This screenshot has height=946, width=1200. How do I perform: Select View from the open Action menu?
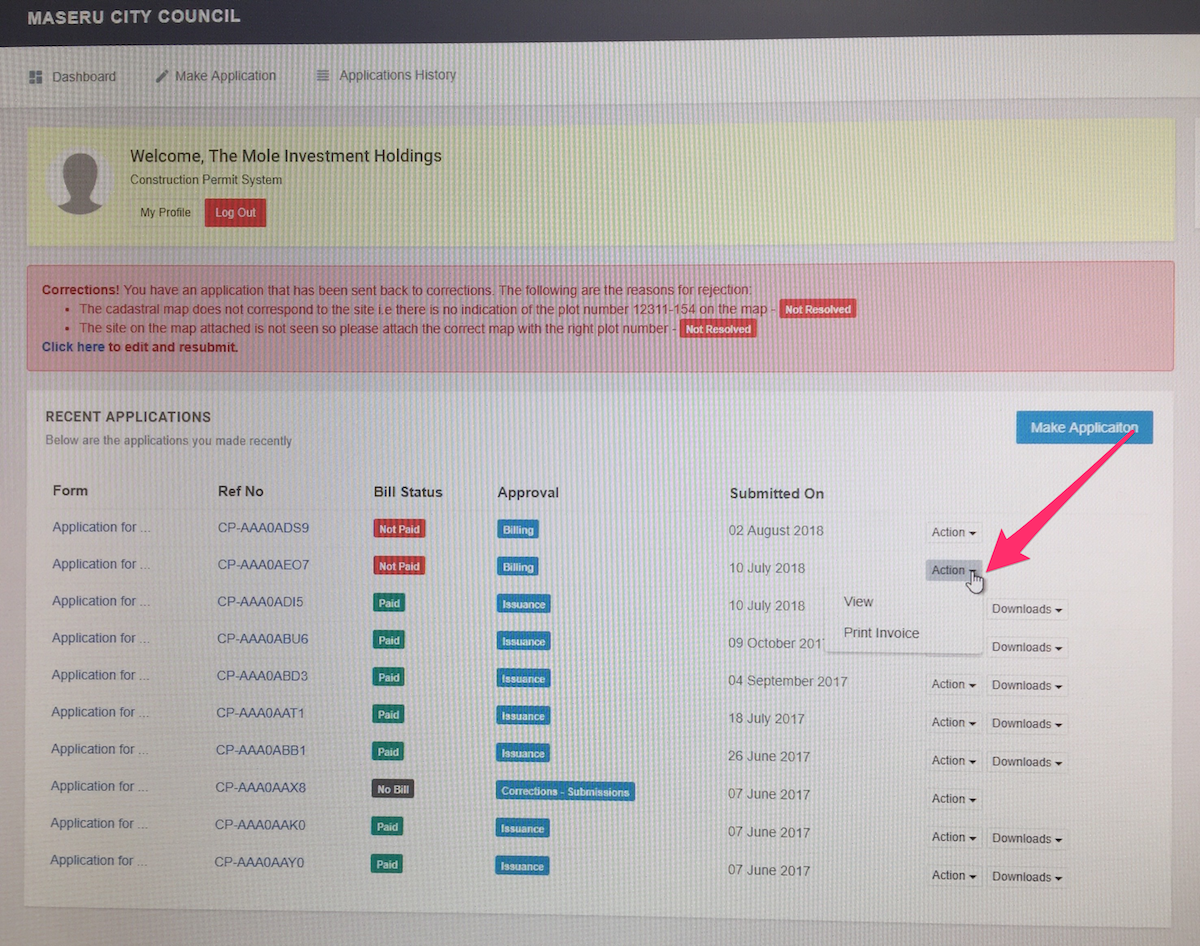858,601
